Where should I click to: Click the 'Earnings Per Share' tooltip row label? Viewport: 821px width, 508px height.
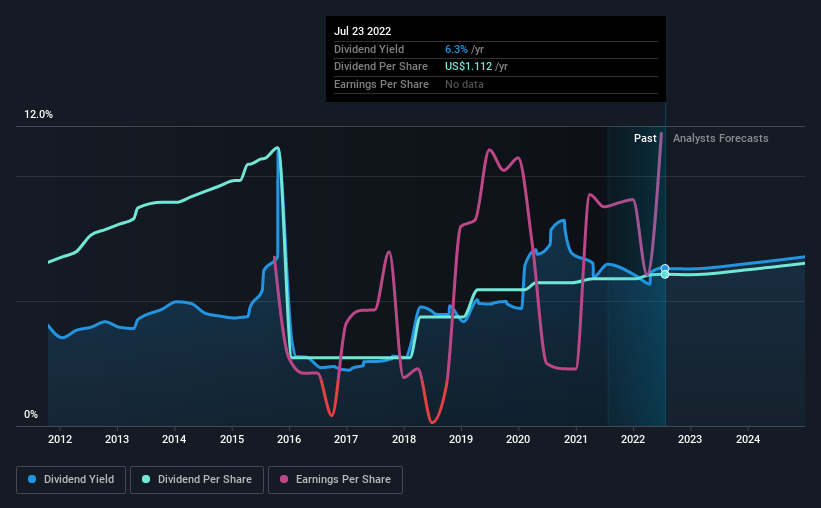pos(381,84)
